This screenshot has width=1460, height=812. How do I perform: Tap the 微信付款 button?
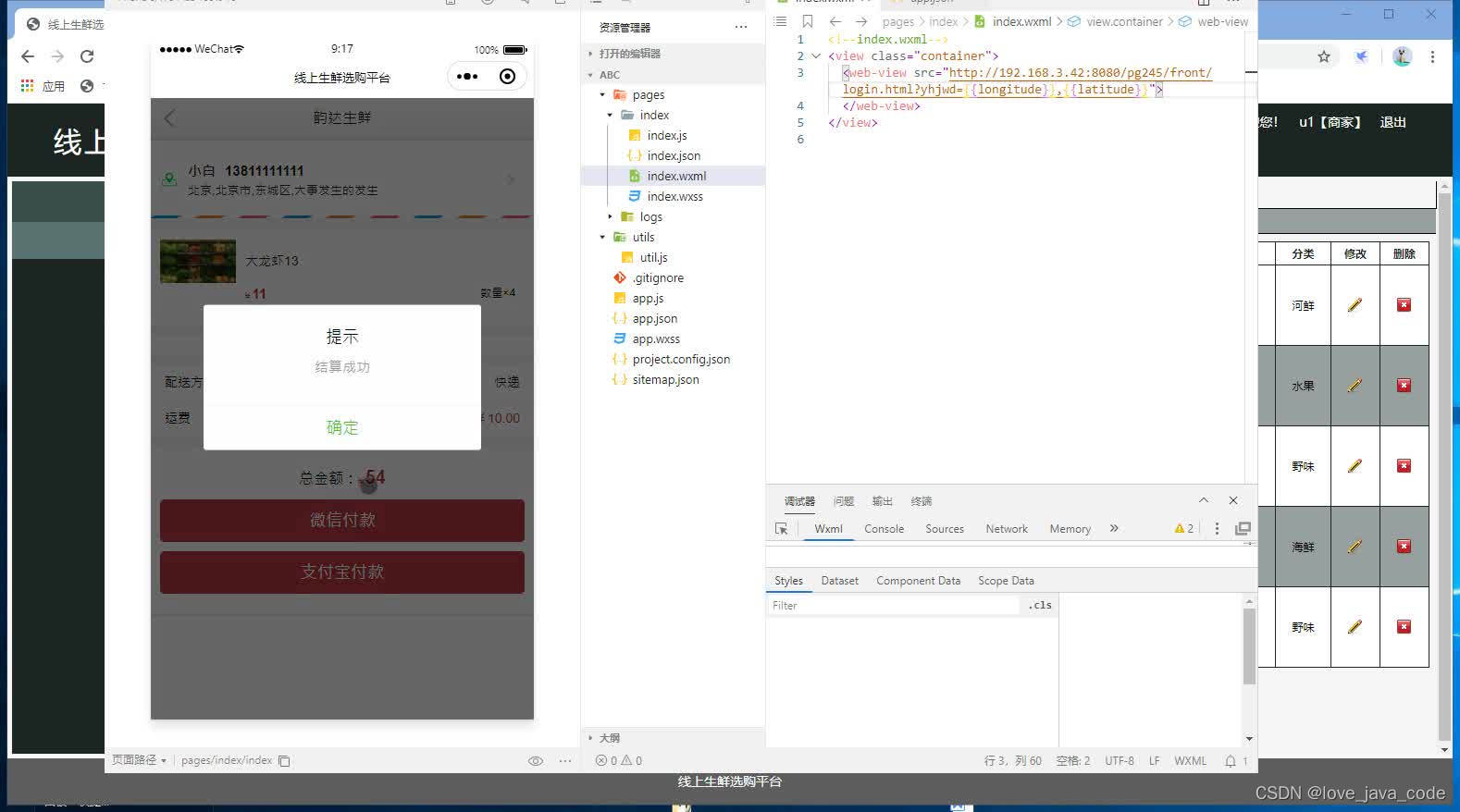[x=342, y=520]
